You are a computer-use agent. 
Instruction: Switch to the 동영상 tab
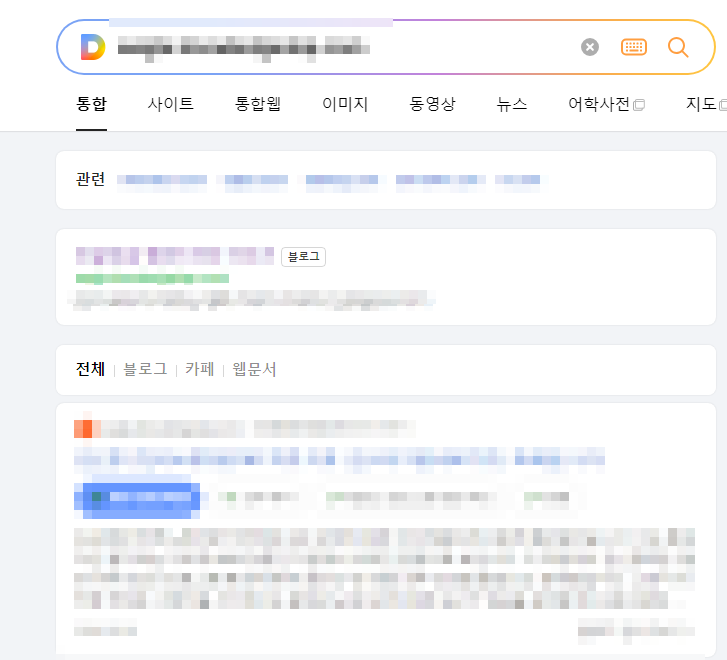[432, 104]
